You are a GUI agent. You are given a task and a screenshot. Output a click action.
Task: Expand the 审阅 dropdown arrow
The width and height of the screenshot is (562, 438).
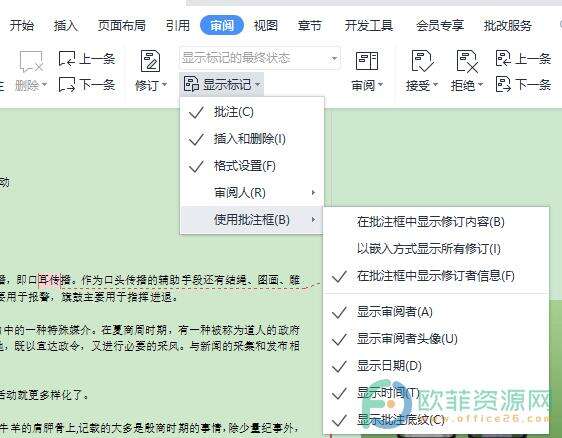(381, 85)
